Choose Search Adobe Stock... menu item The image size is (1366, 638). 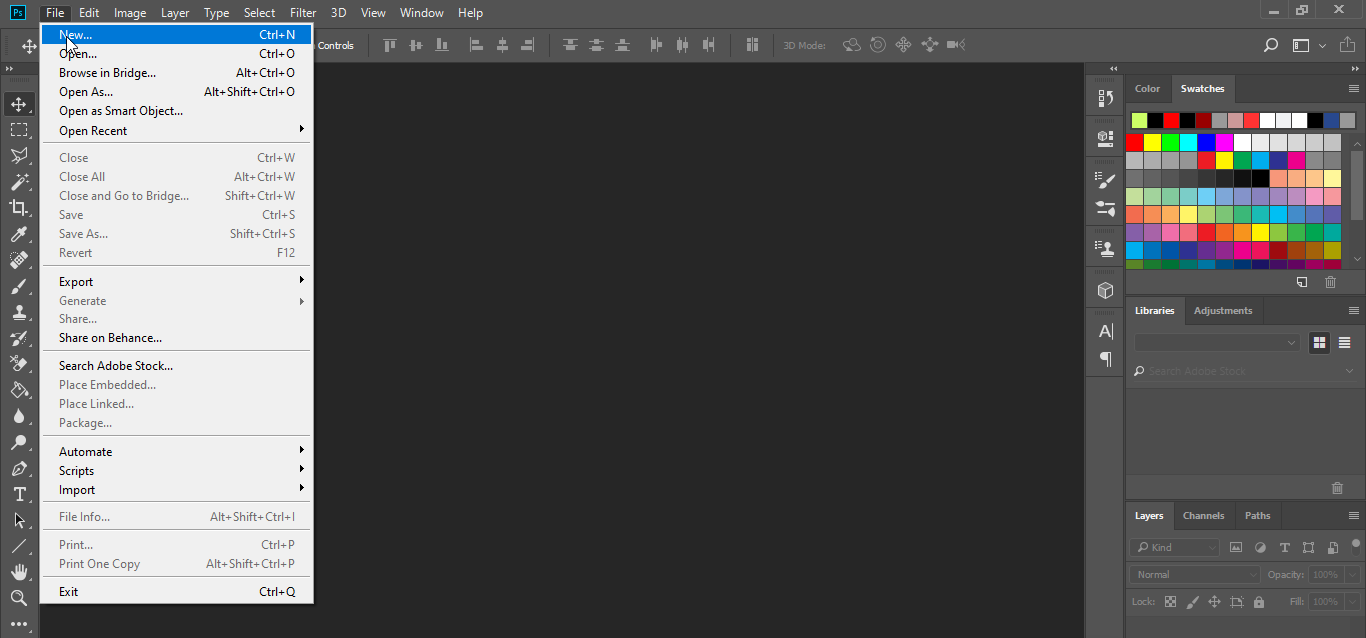tap(176, 366)
